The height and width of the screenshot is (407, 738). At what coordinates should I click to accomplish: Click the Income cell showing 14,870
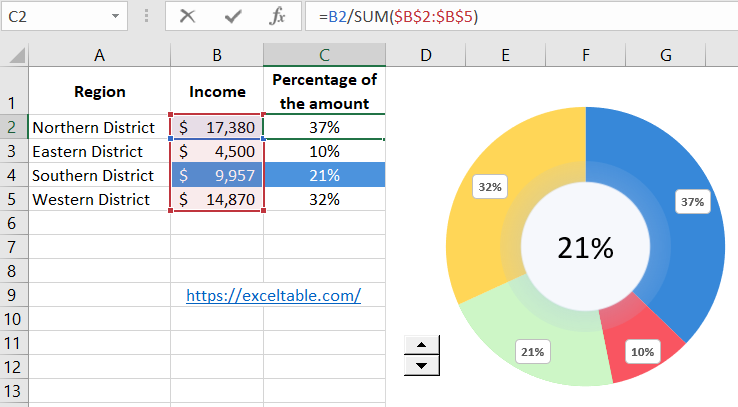click(217, 199)
